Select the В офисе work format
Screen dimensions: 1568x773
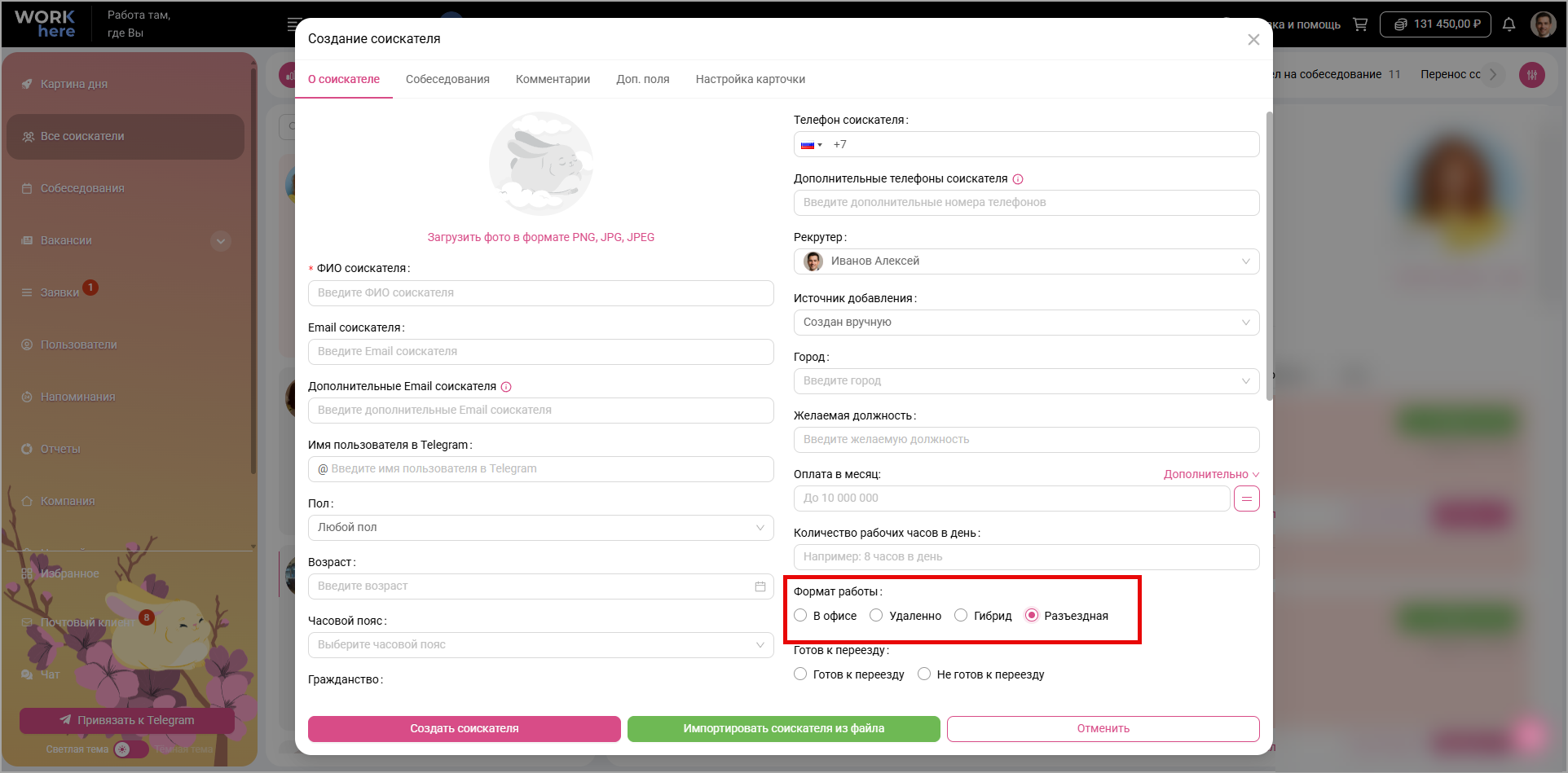click(800, 616)
